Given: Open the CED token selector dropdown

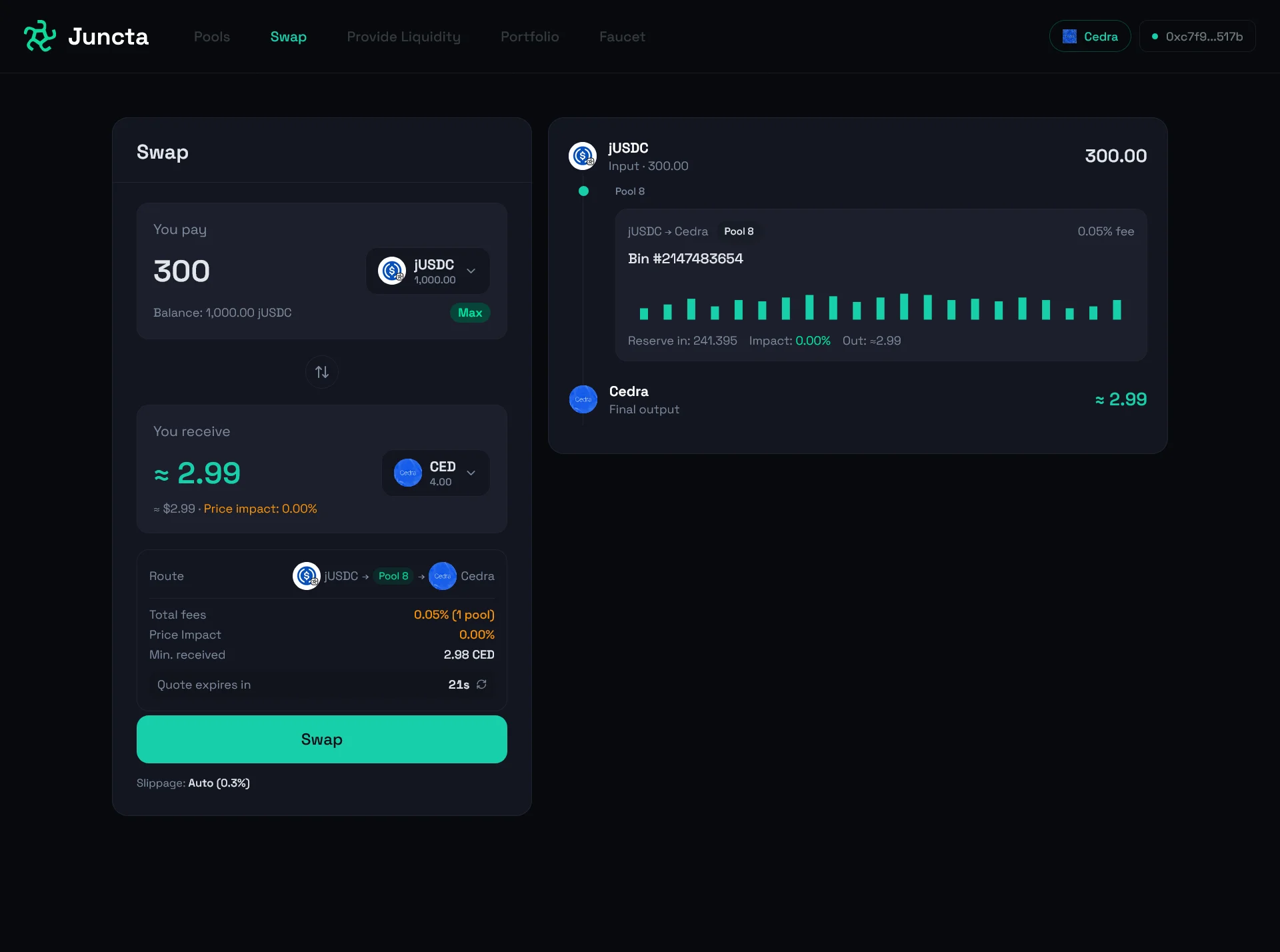Looking at the screenshot, I should point(436,473).
